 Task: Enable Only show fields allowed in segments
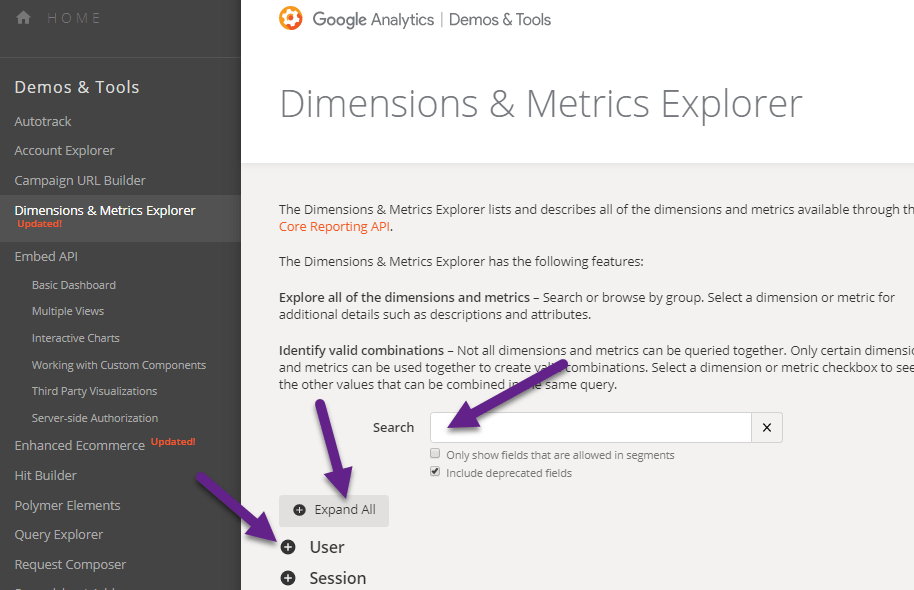435,454
